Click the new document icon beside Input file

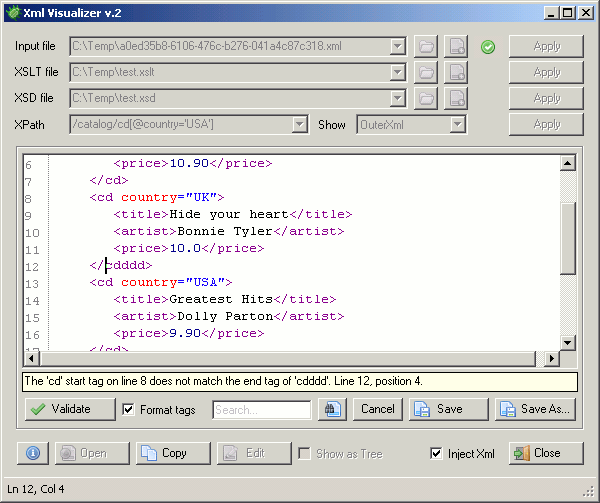456,46
